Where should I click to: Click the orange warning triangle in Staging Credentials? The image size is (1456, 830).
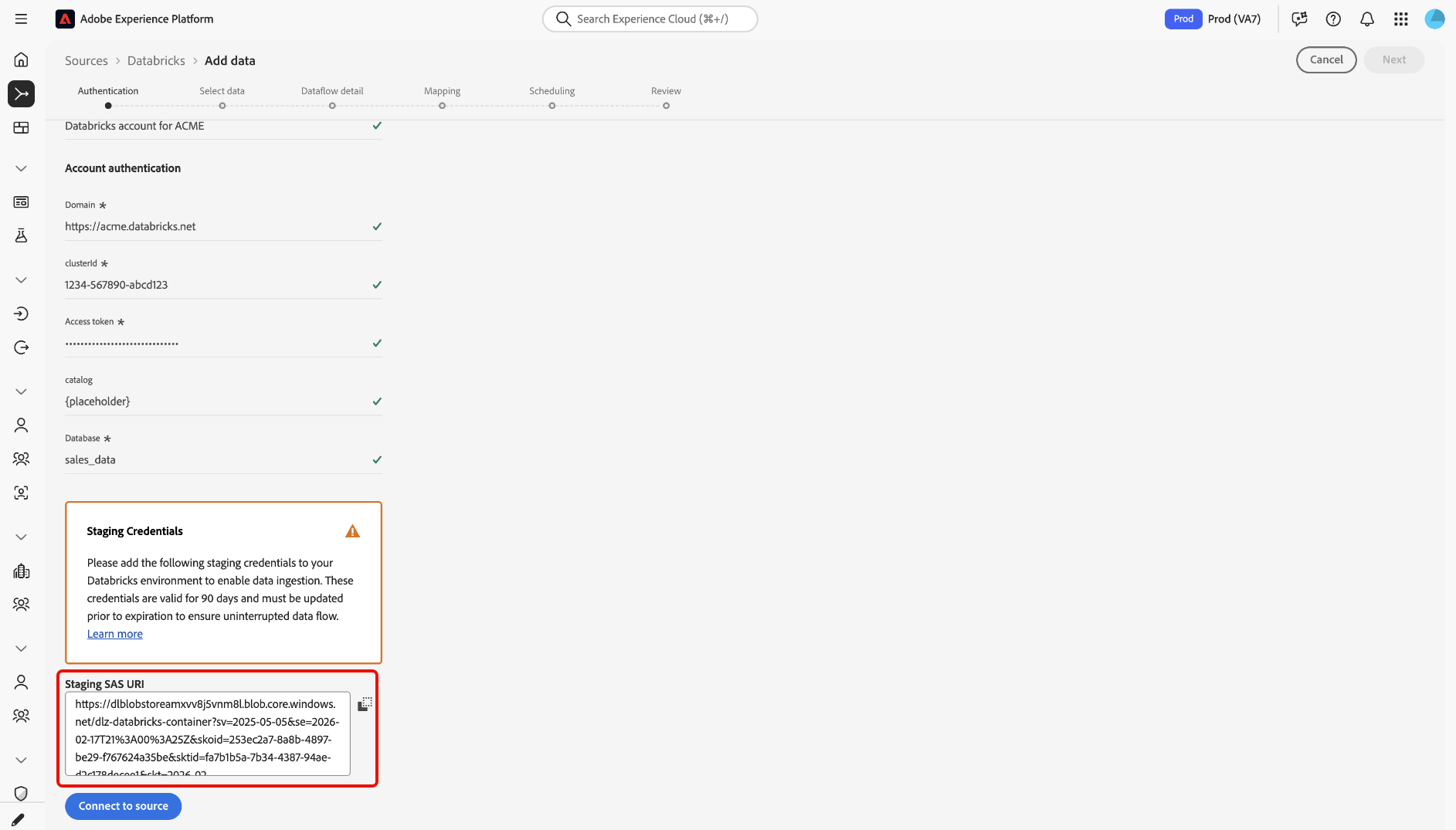[352, 531]
